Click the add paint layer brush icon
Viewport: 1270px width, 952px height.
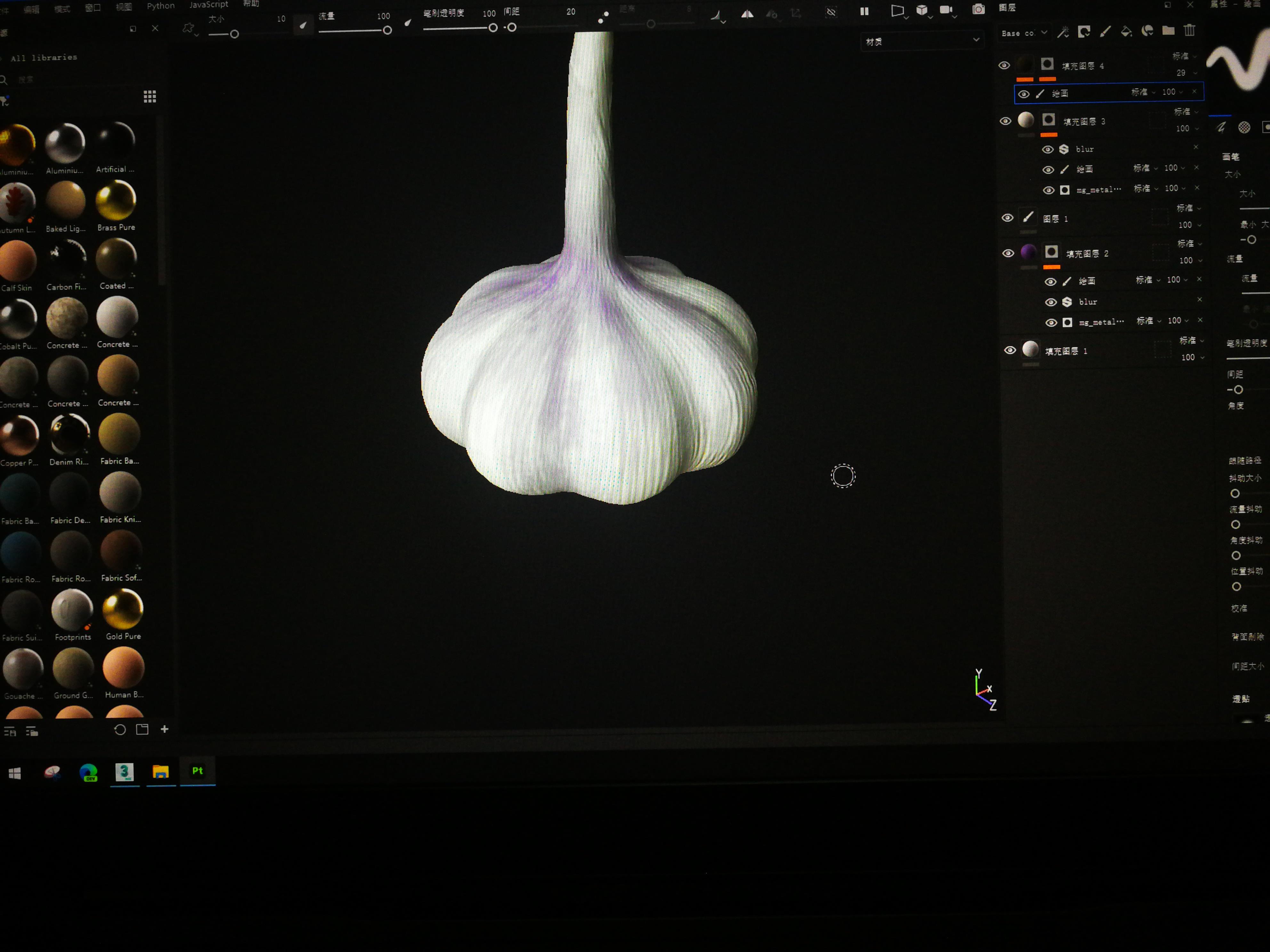tap(1105, 31)
